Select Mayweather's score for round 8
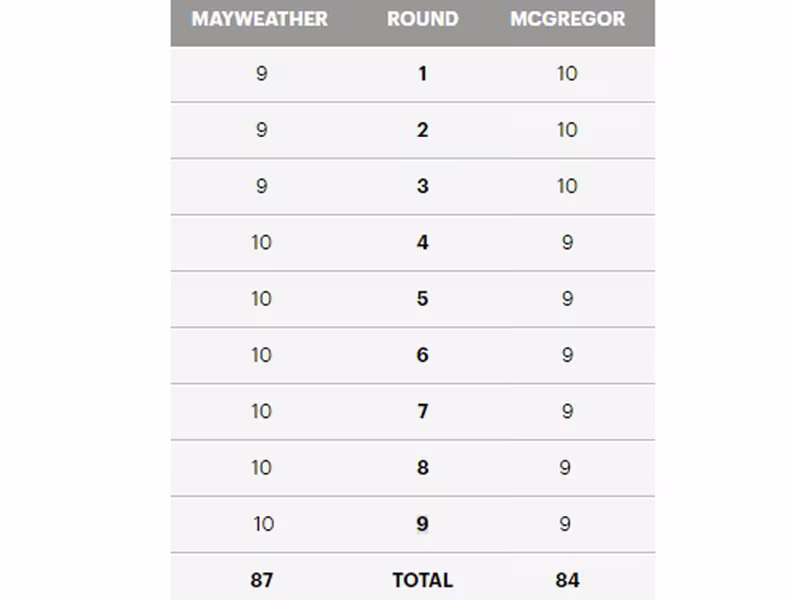The width and height of the screenshot is (792, 600). [262, 468]
